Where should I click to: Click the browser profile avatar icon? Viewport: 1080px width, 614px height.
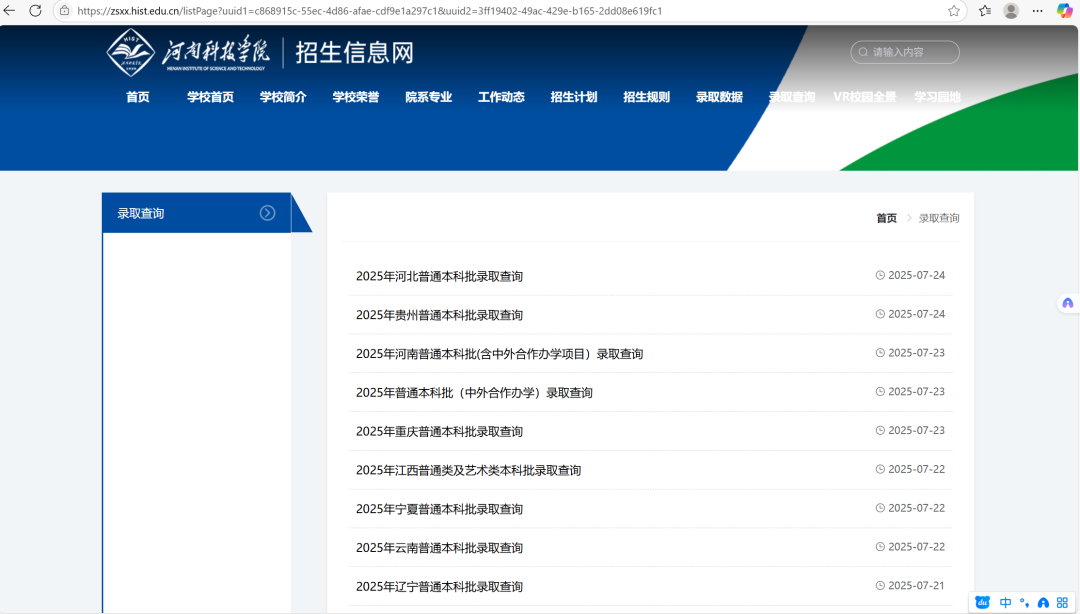pyautogui.click(x=1010, y=11)
